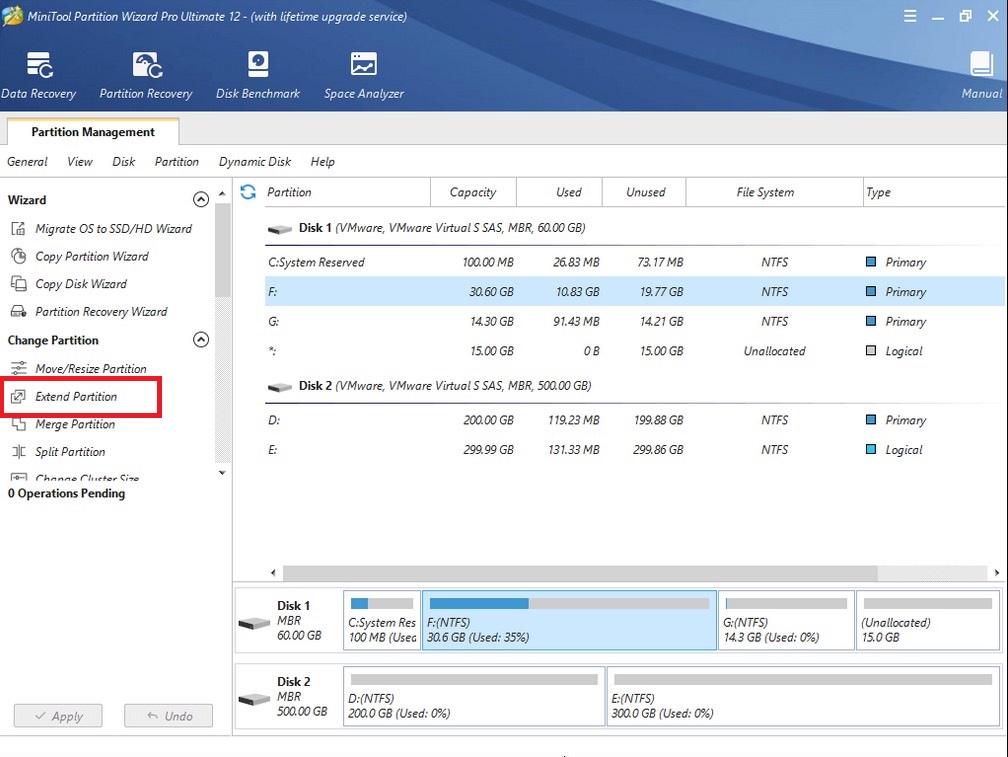Click the Split Partition icon

click(19, 452)
